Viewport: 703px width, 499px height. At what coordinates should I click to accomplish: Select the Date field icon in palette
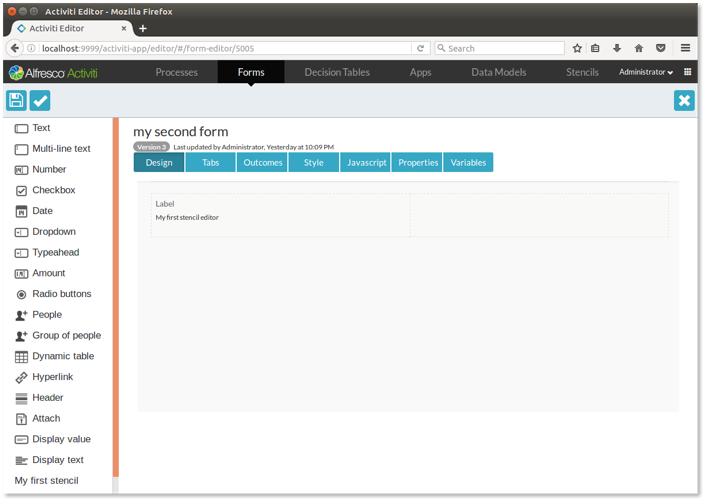coord(21,211)
